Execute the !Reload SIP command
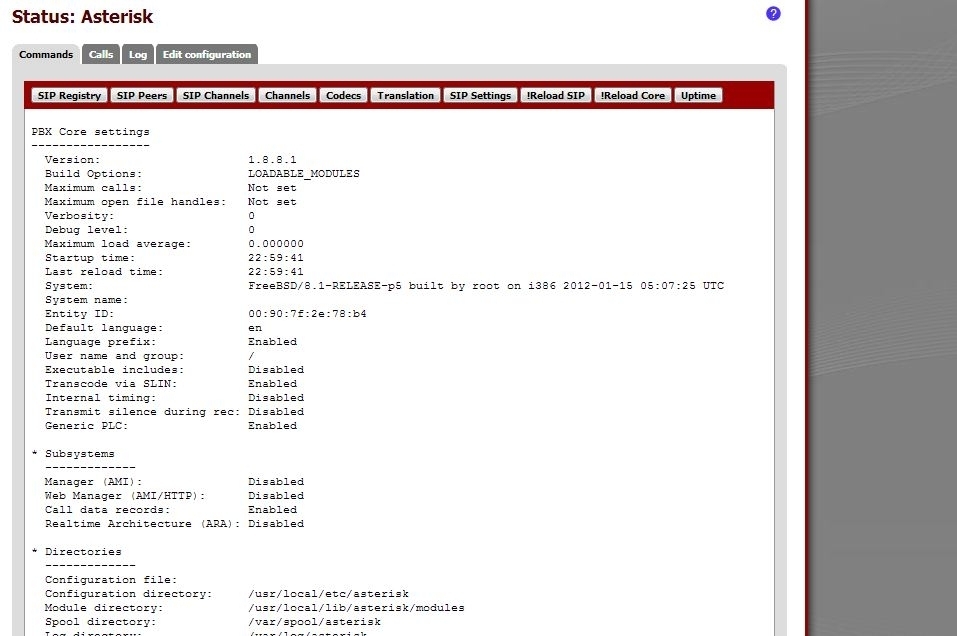This screenshot has height=636, width=957. tap(555, 95)
